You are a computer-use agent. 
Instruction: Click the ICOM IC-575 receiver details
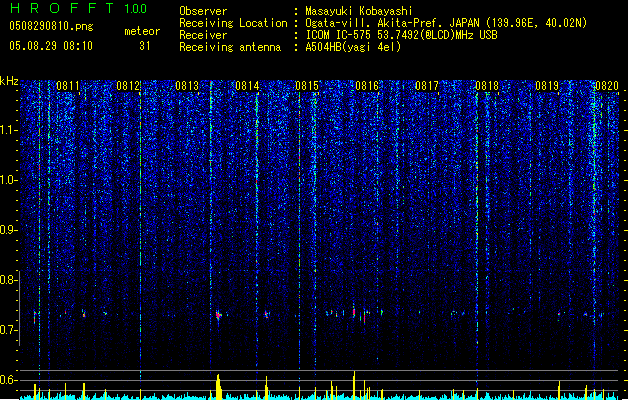(x=401, y=35)
